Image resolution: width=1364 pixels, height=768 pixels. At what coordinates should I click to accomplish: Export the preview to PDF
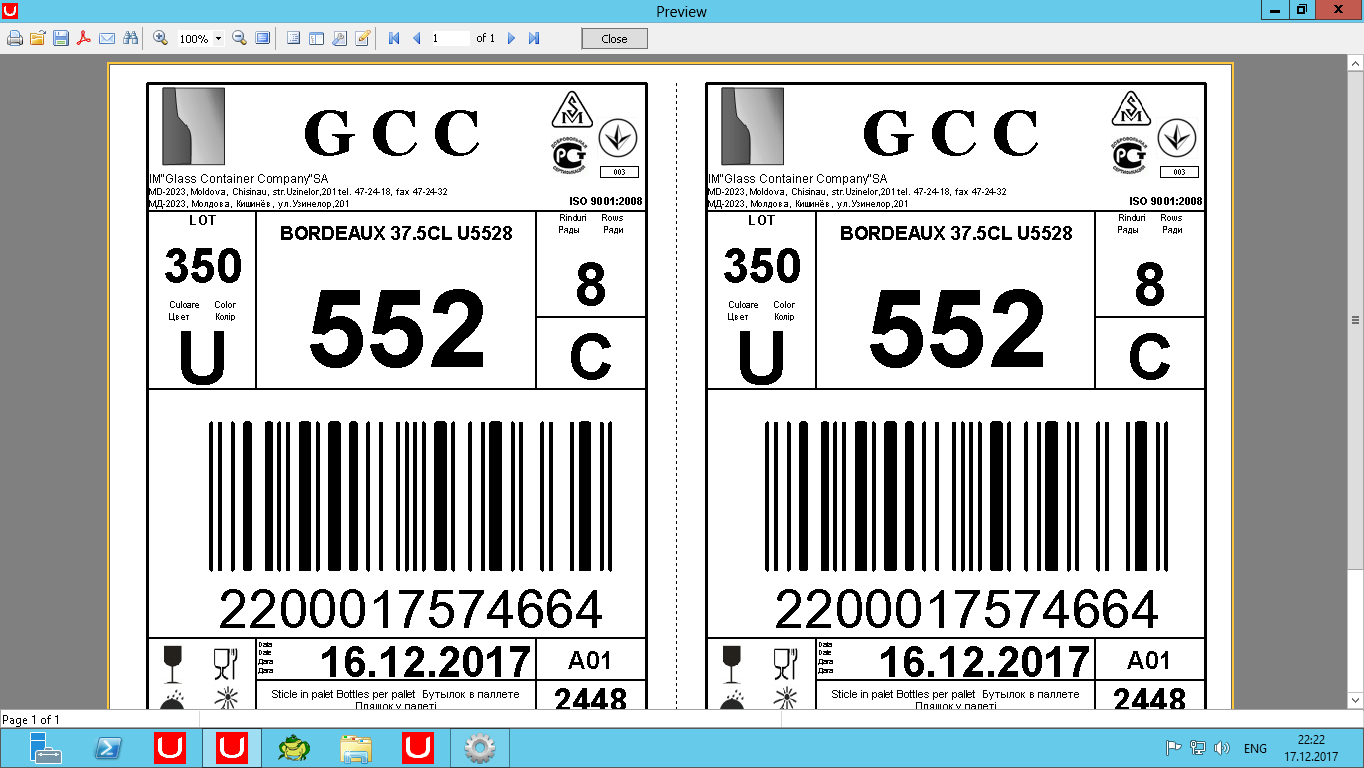point(84,38)
